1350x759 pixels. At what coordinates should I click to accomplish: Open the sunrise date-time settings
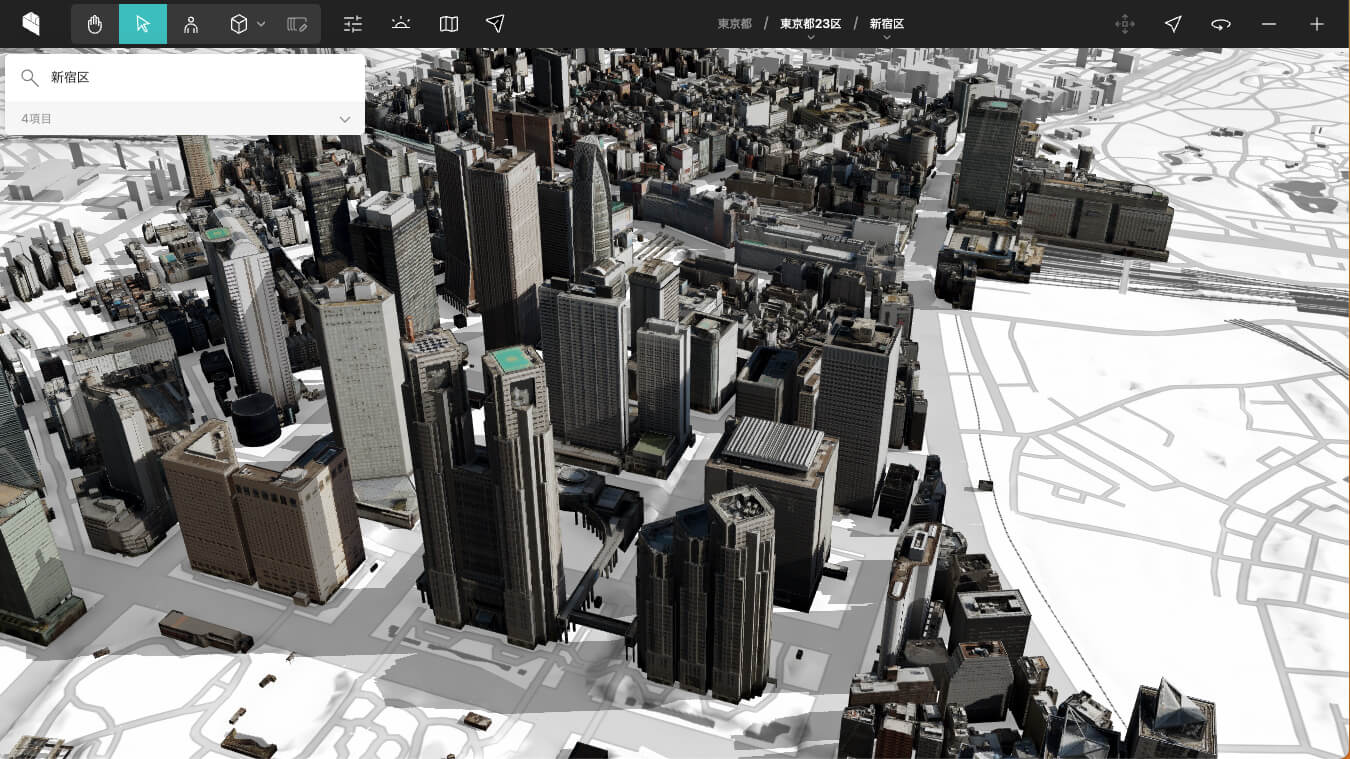coord(401,24)
